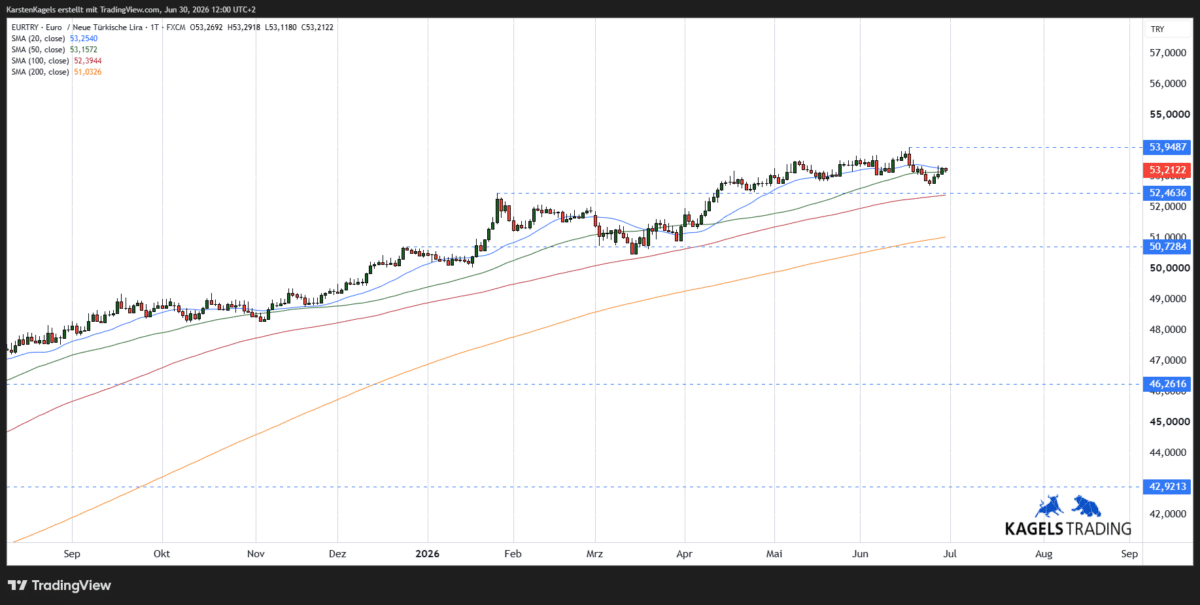This screenshot has height=605, width=1200.
Task: Click the 42,9213 price level tag
Action: pyautogui.click(x=1167, y=487)
